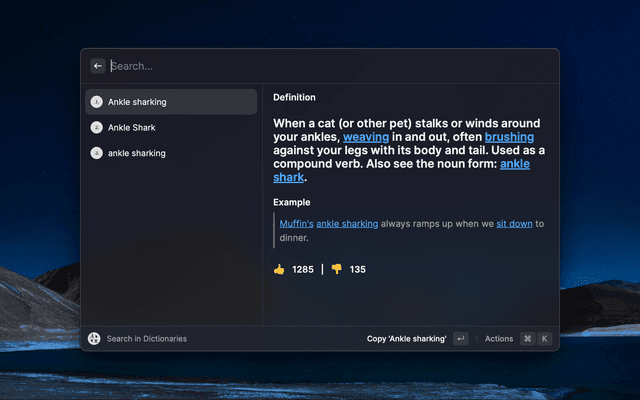
Task: Open the 'Ankle Shark' result
Action: pos(131,128)
